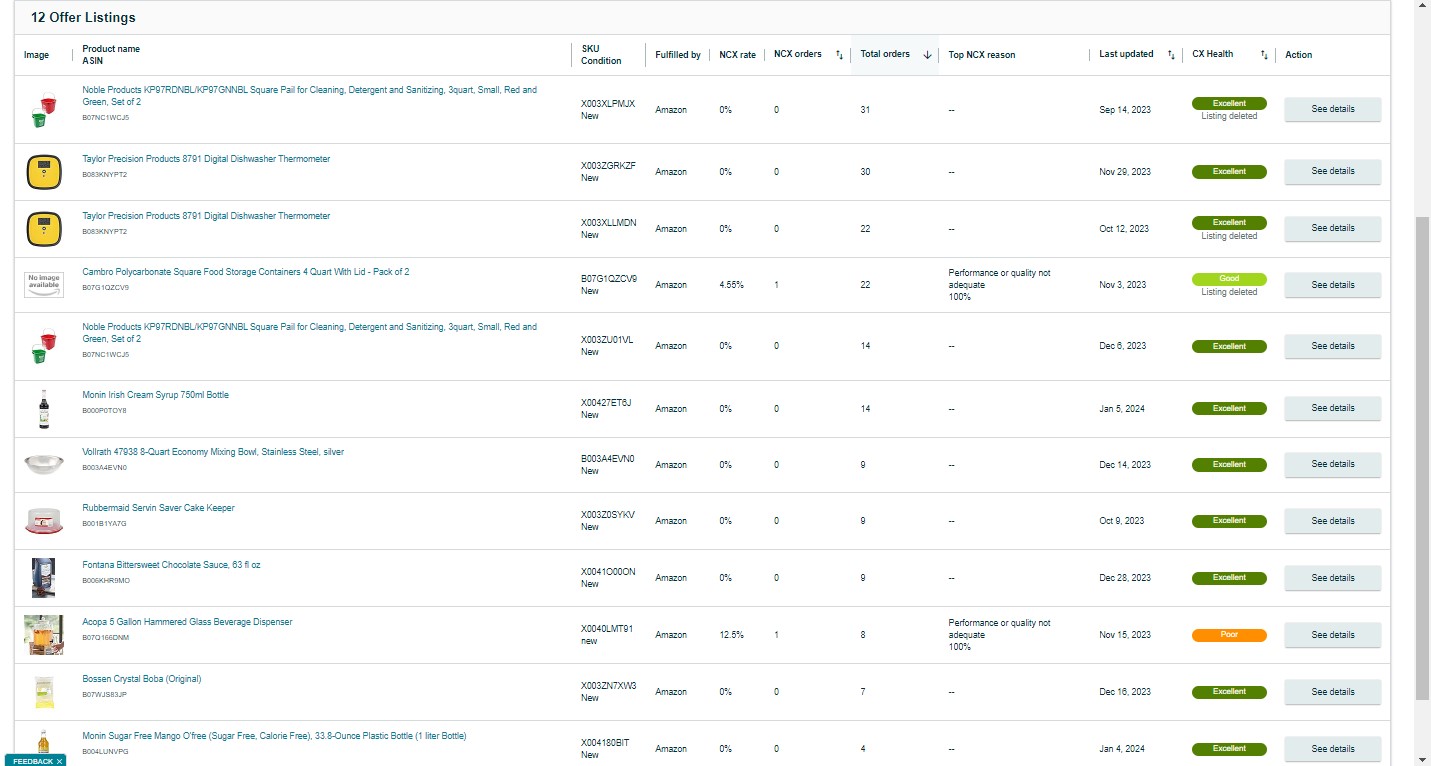Open Taylor Thermometer listing with SKU X003XLLMDN
1431x766 pixels.
tap(206, 216)
